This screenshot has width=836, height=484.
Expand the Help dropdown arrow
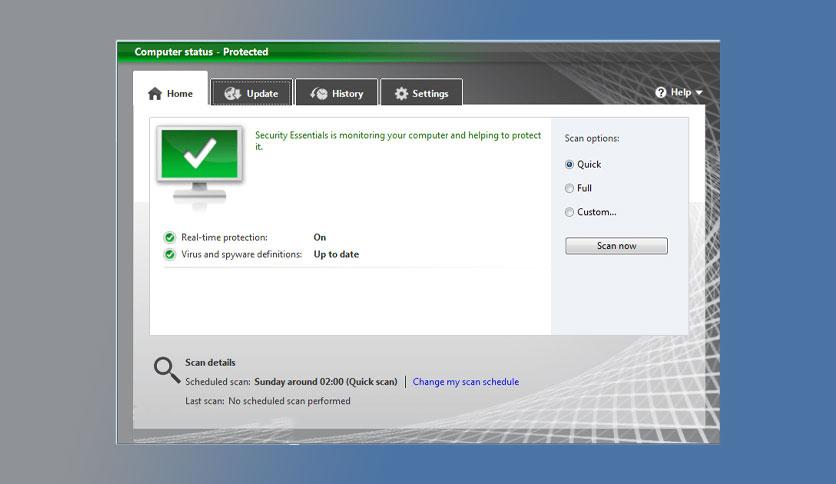699,93
